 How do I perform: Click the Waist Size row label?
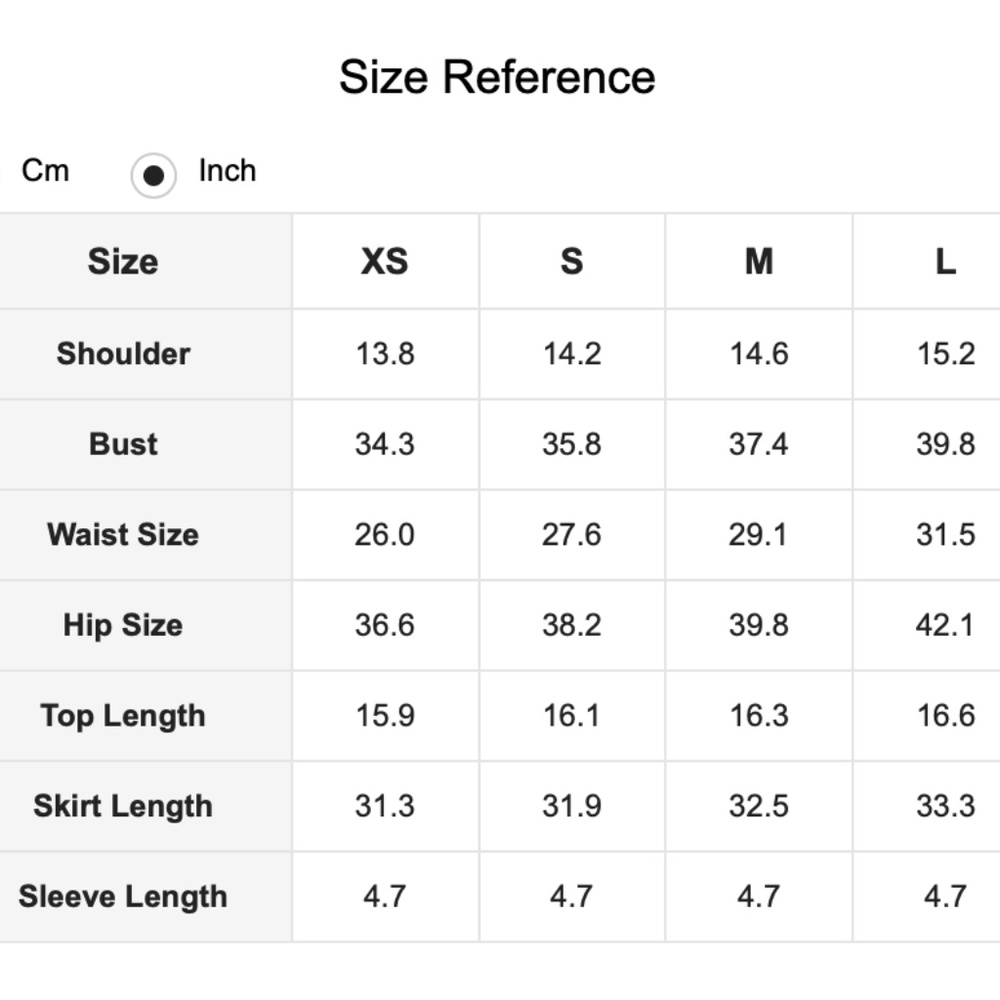[123, 534]
